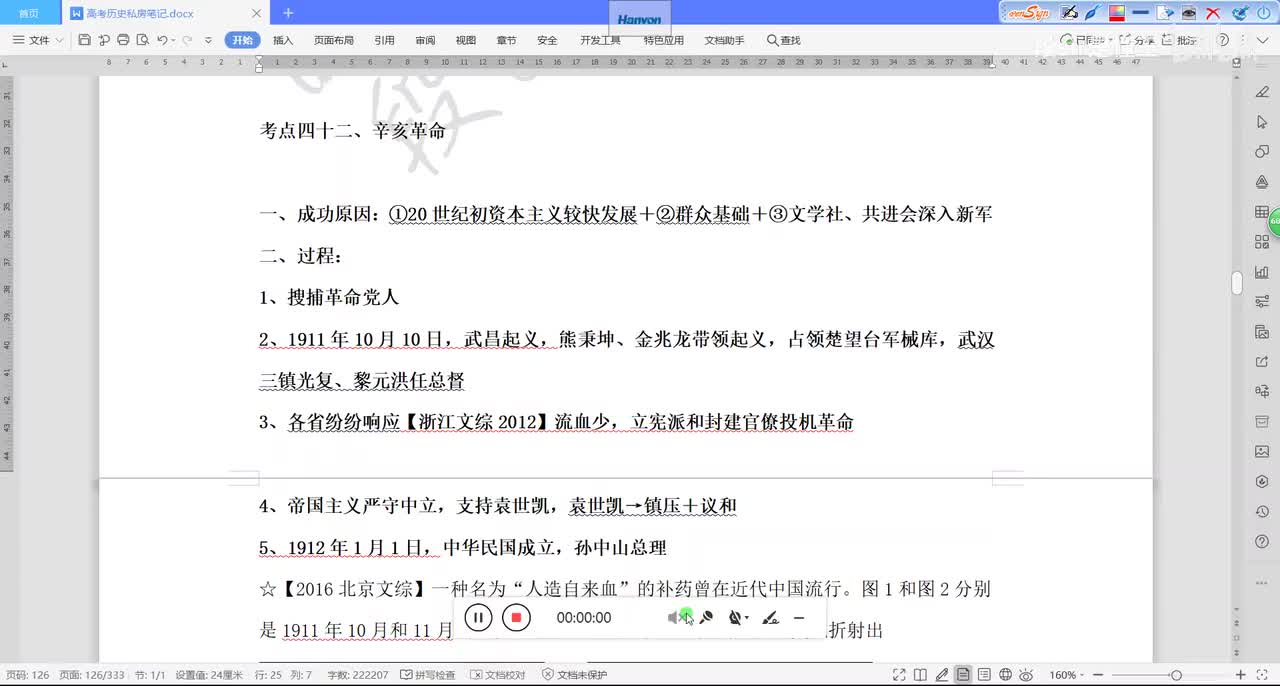Toggle the recorder microphone icon
The width and height of the screenshot is (1280, 686).
coord(706,618)
